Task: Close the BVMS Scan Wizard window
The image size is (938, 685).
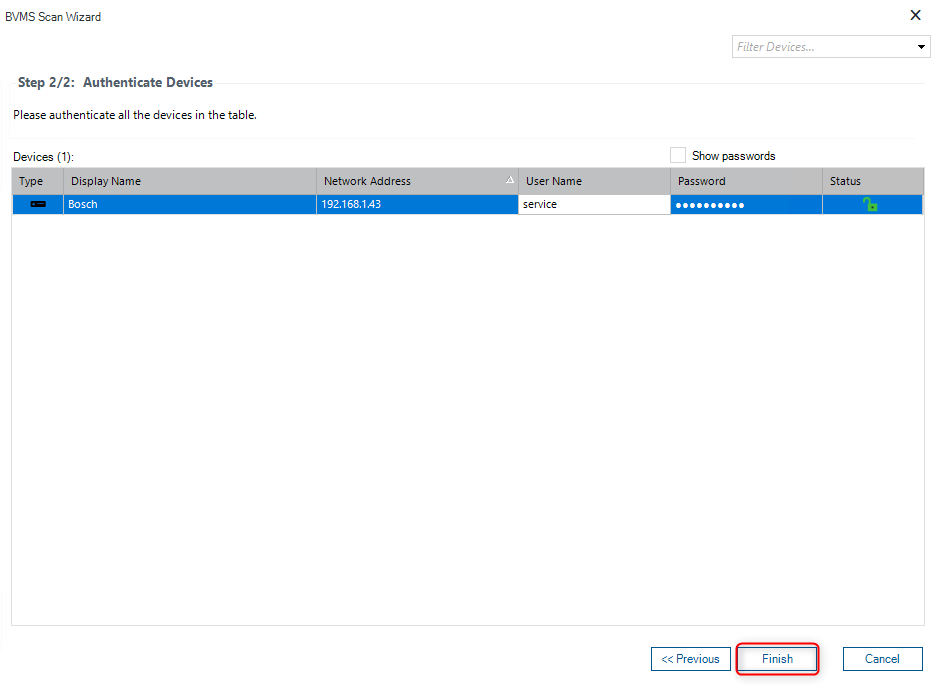Action: [915, 15]
